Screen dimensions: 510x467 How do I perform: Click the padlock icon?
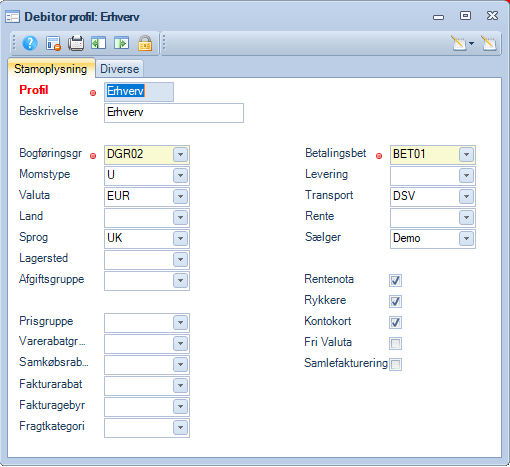coord(145,43)
